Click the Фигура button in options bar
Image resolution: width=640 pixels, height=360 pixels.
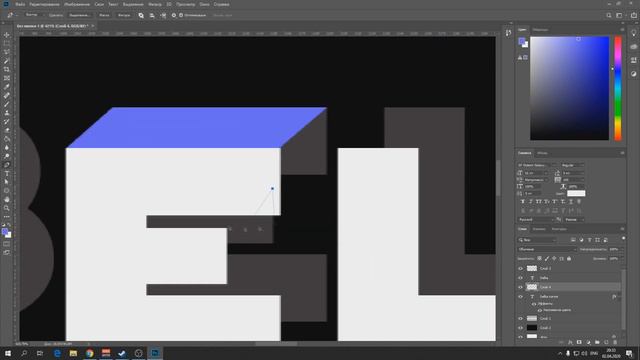pos(124,16)
